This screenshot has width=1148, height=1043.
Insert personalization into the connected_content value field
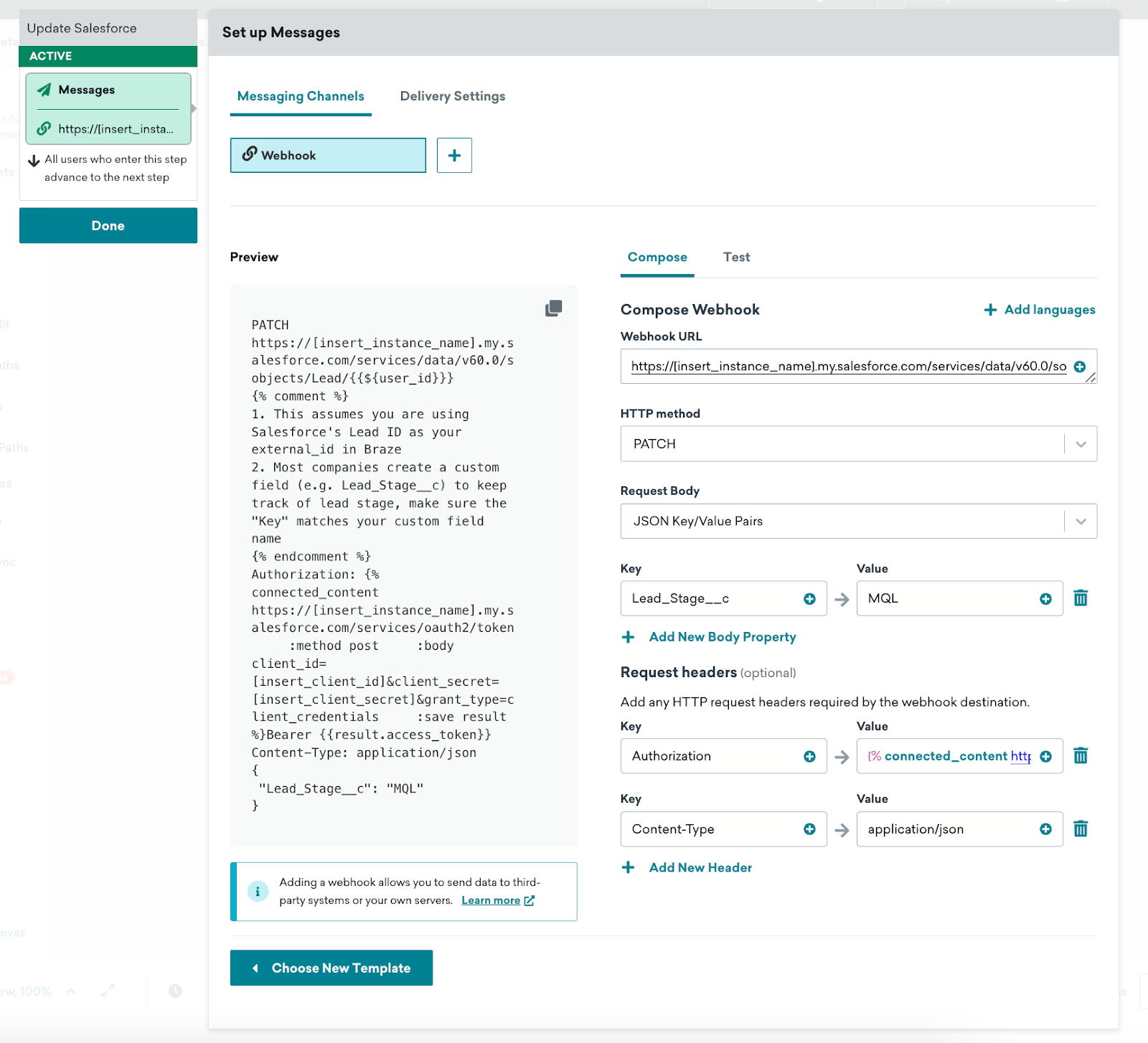tap(1045, 757)
